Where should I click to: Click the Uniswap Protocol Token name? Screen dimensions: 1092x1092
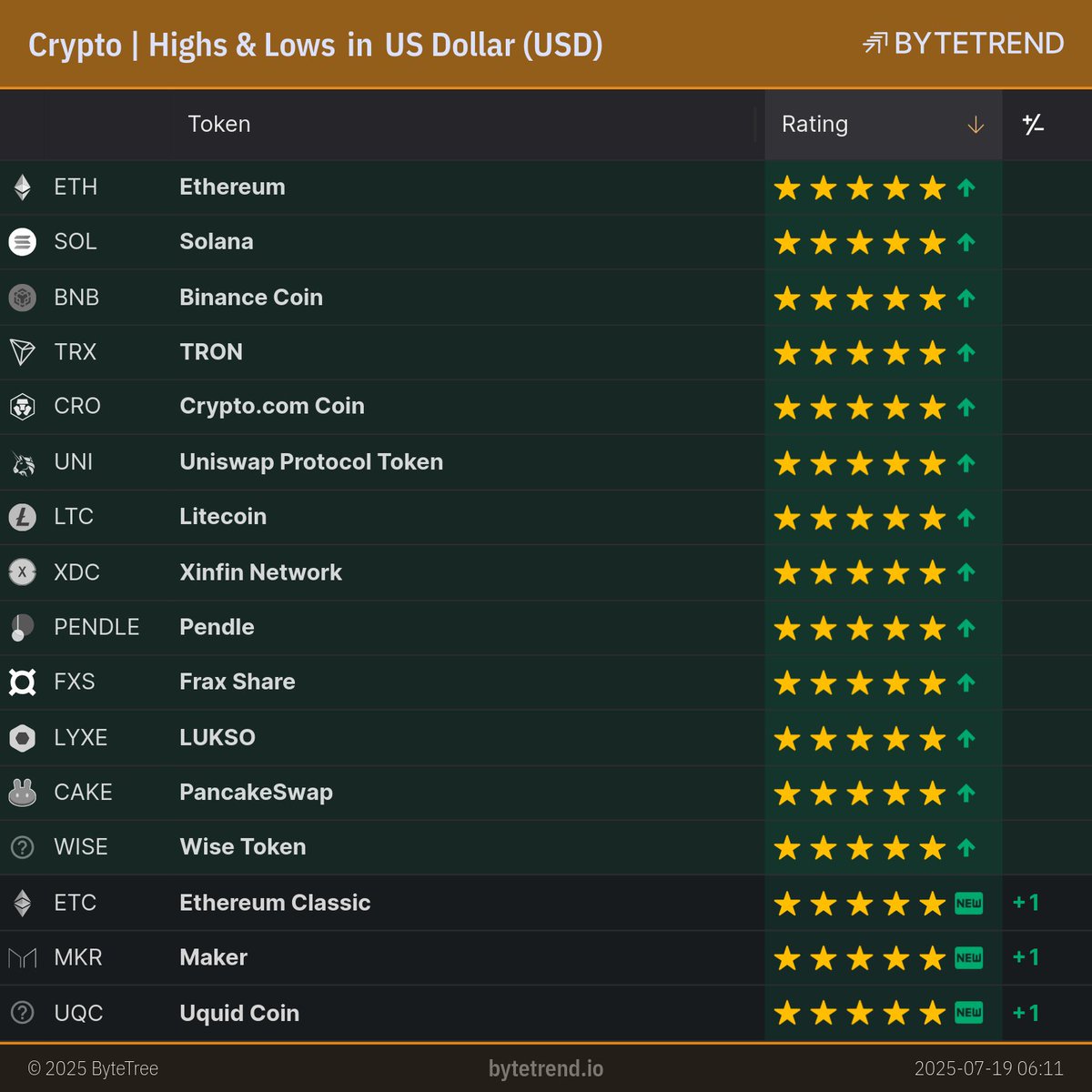click(311, 462)
